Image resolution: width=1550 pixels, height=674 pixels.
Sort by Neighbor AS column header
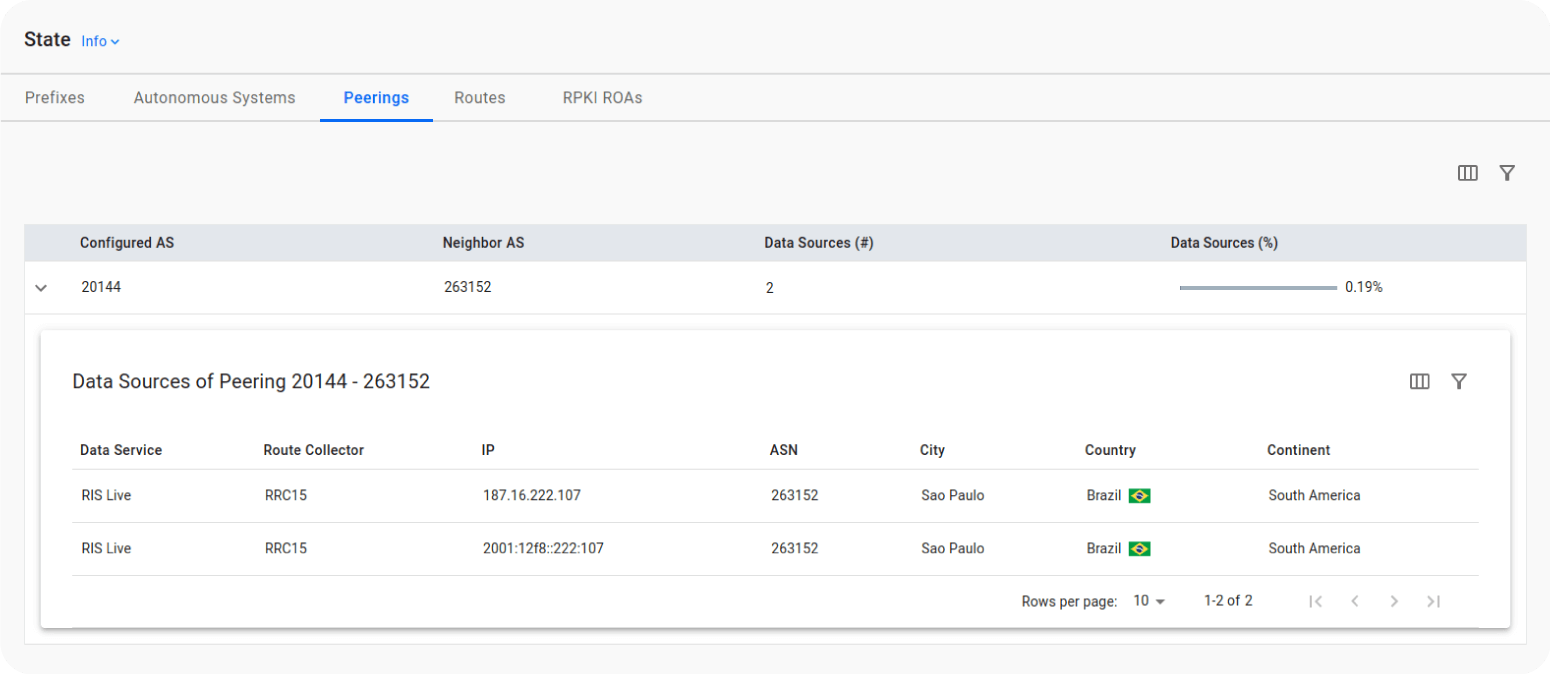(483, 243)
